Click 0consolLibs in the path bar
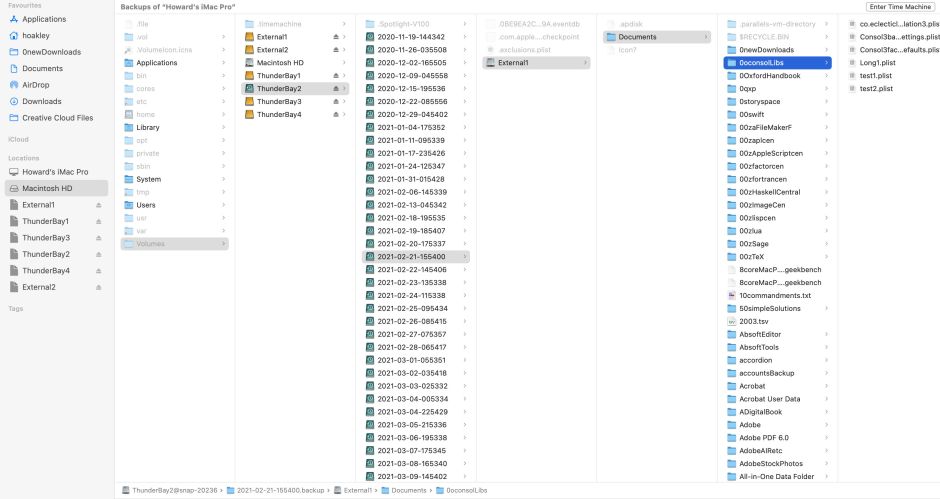940x499 pixels. 462,491
